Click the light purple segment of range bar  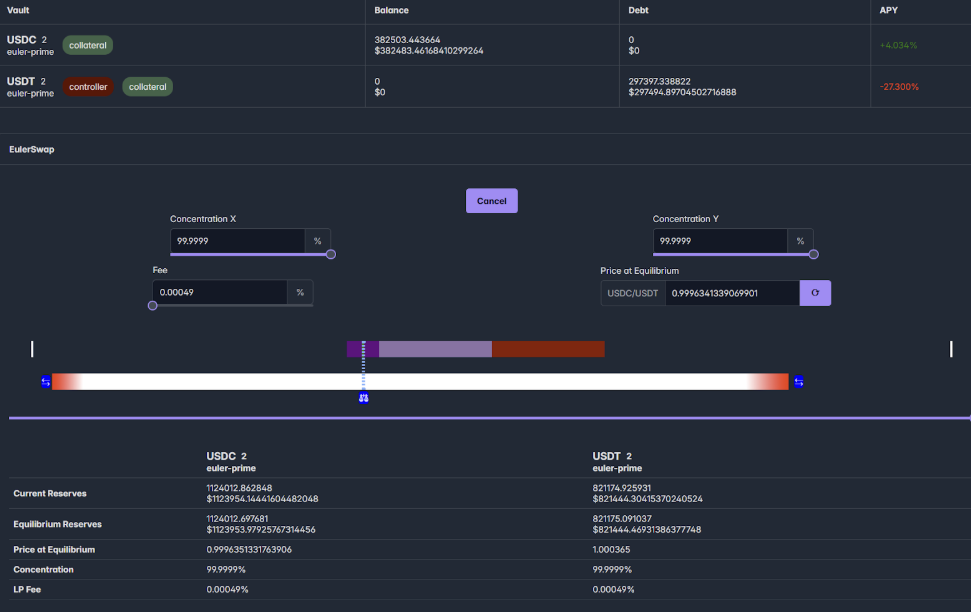pos(435,349)
